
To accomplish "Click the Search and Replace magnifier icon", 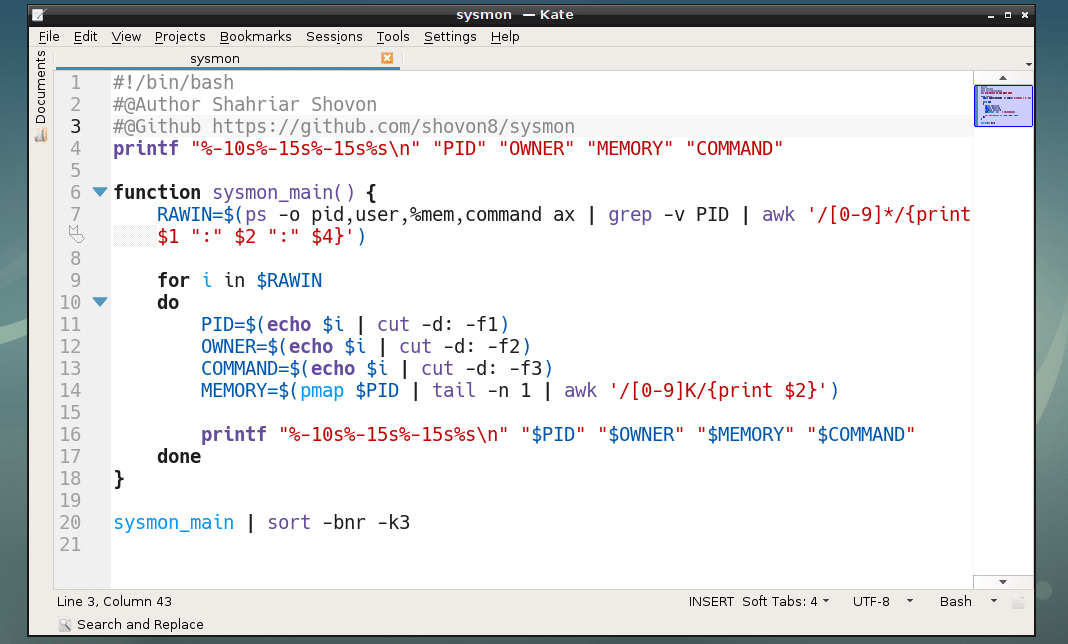I will (x=65, y=624).
